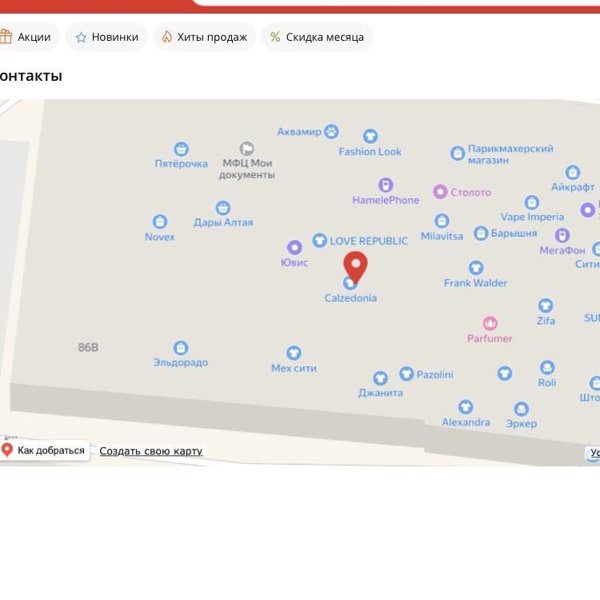Viewport: 600px width, 600px height.
Task: Click the Alexandra text label
Action: [x=466, y=422]
